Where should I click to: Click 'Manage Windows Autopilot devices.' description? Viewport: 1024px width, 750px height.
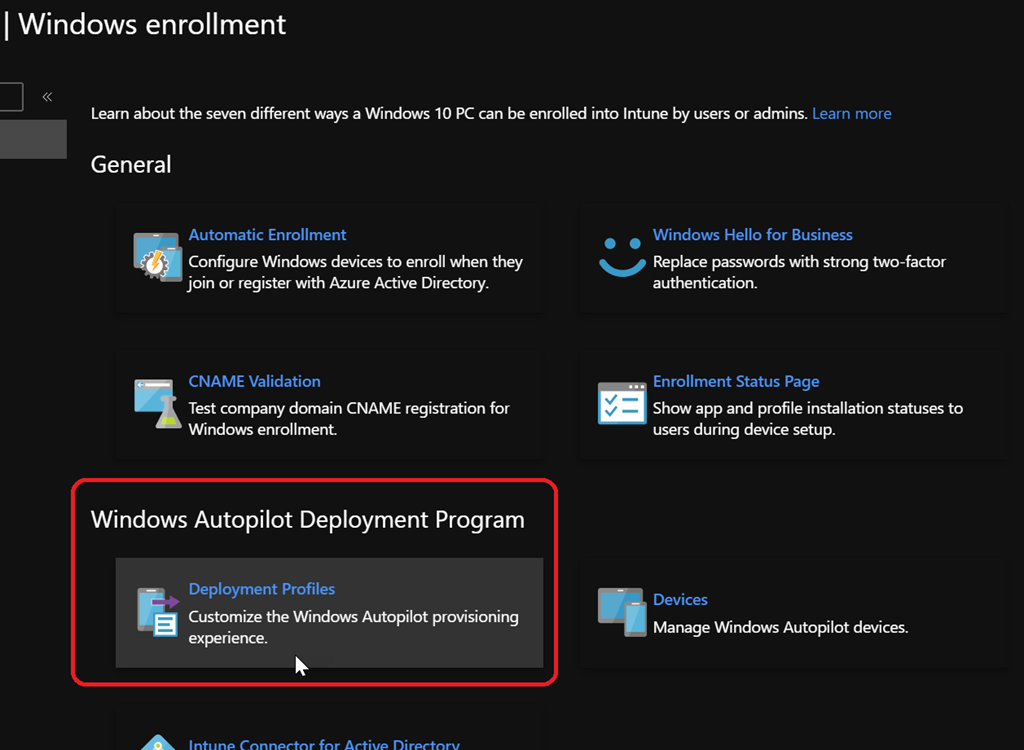780,627
